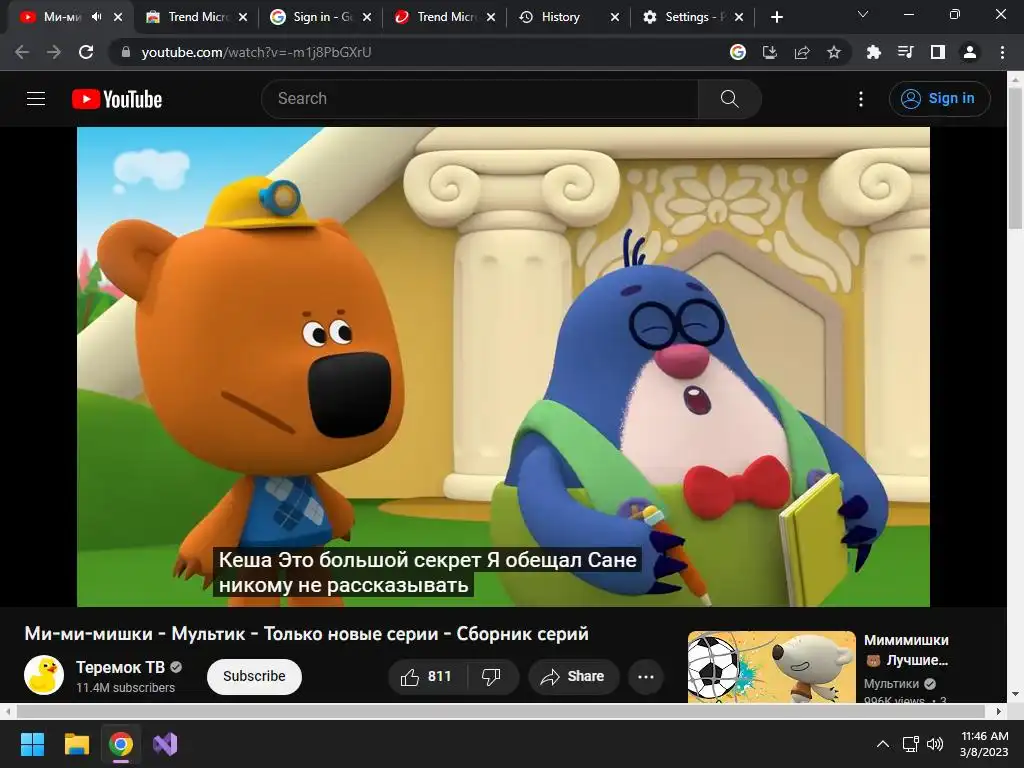The width and height of the screenshot is (1024, 768).
Task: Switch to the second Trend Micro tab
Action: pyautogui.click(x=444, y=17)
